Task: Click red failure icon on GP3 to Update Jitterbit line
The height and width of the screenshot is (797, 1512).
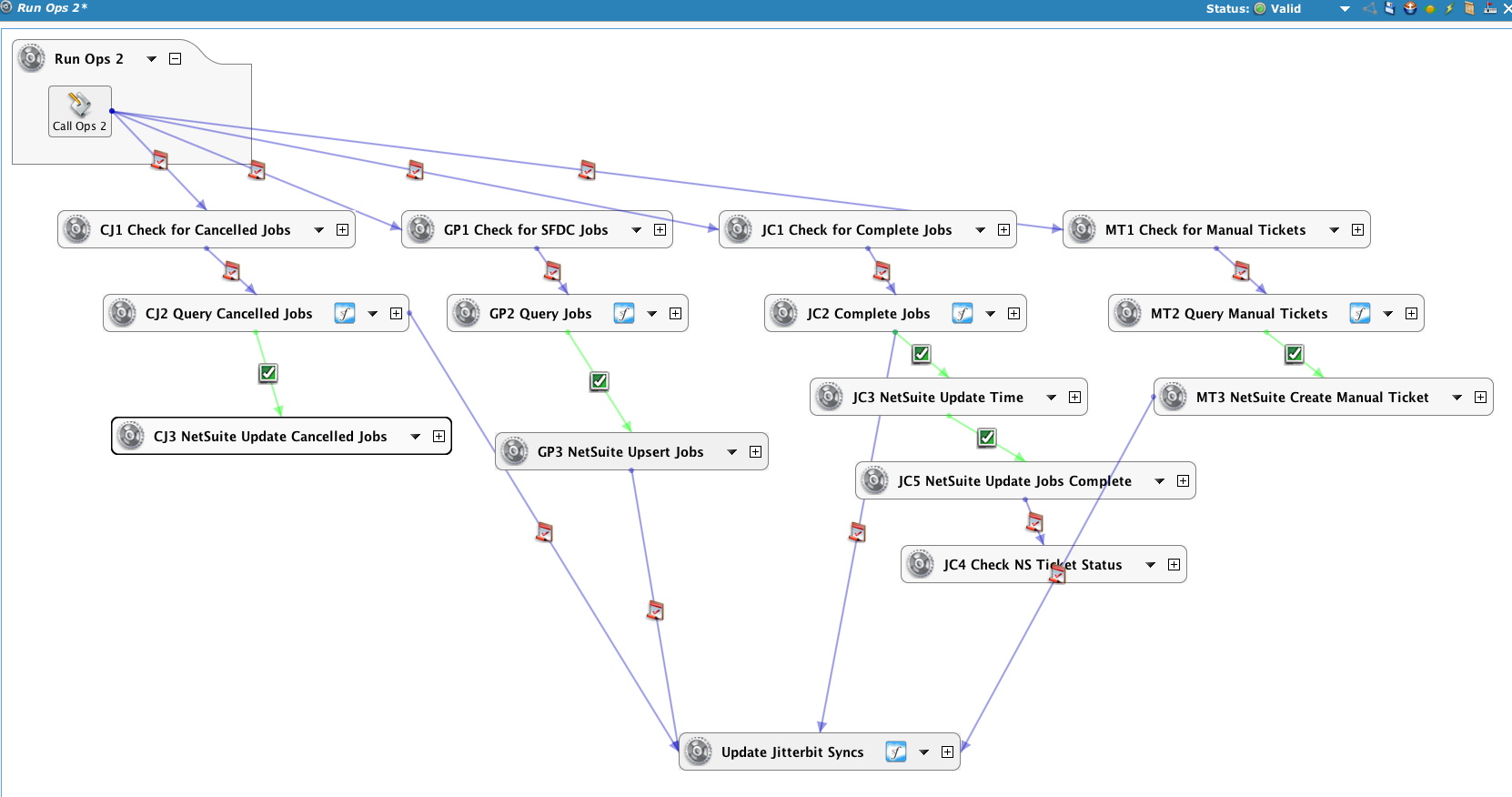Action: click(656, 610)
